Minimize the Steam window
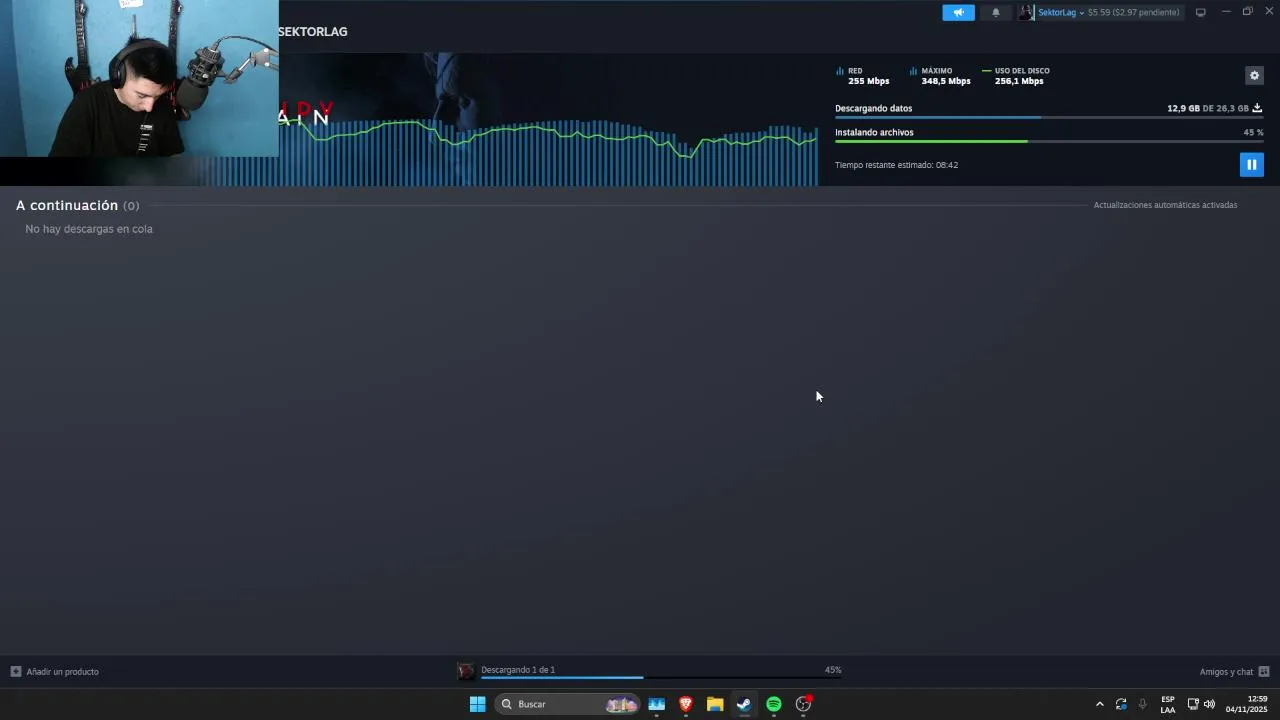The width and height of the screenshot is (1280, 720). [x=1226, y=12]
